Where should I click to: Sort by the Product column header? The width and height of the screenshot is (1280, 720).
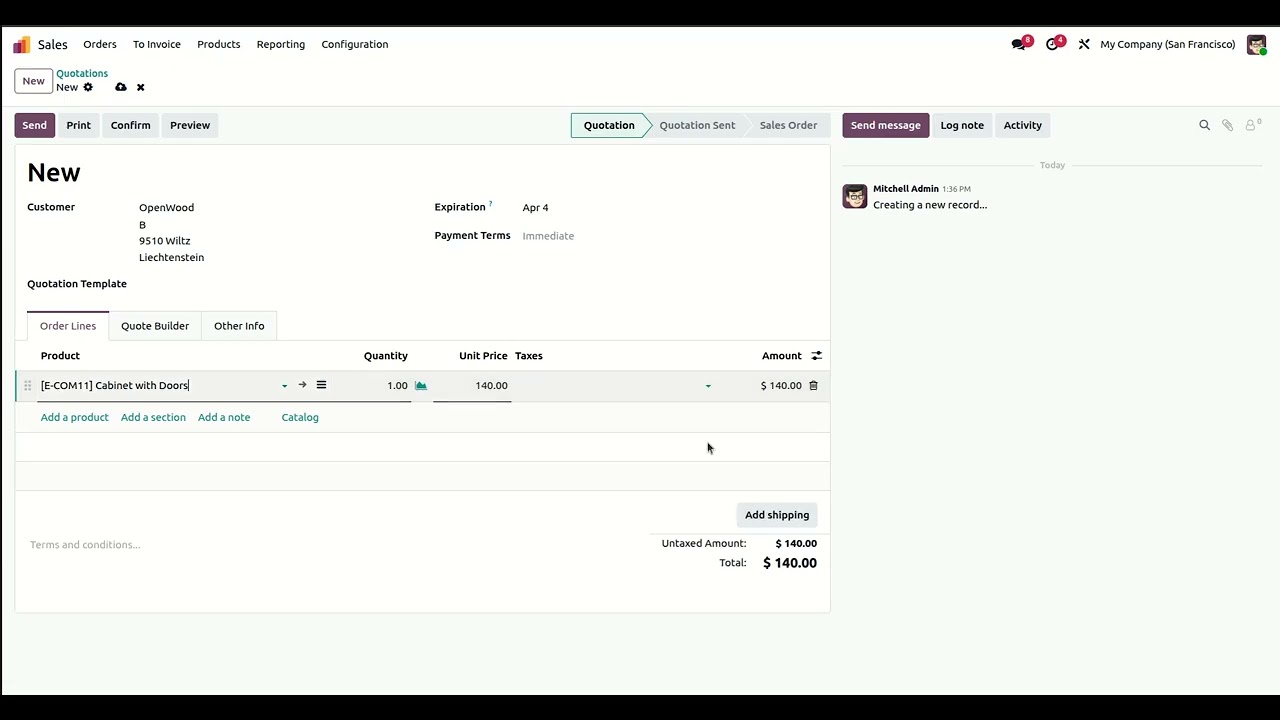[60, 356]
